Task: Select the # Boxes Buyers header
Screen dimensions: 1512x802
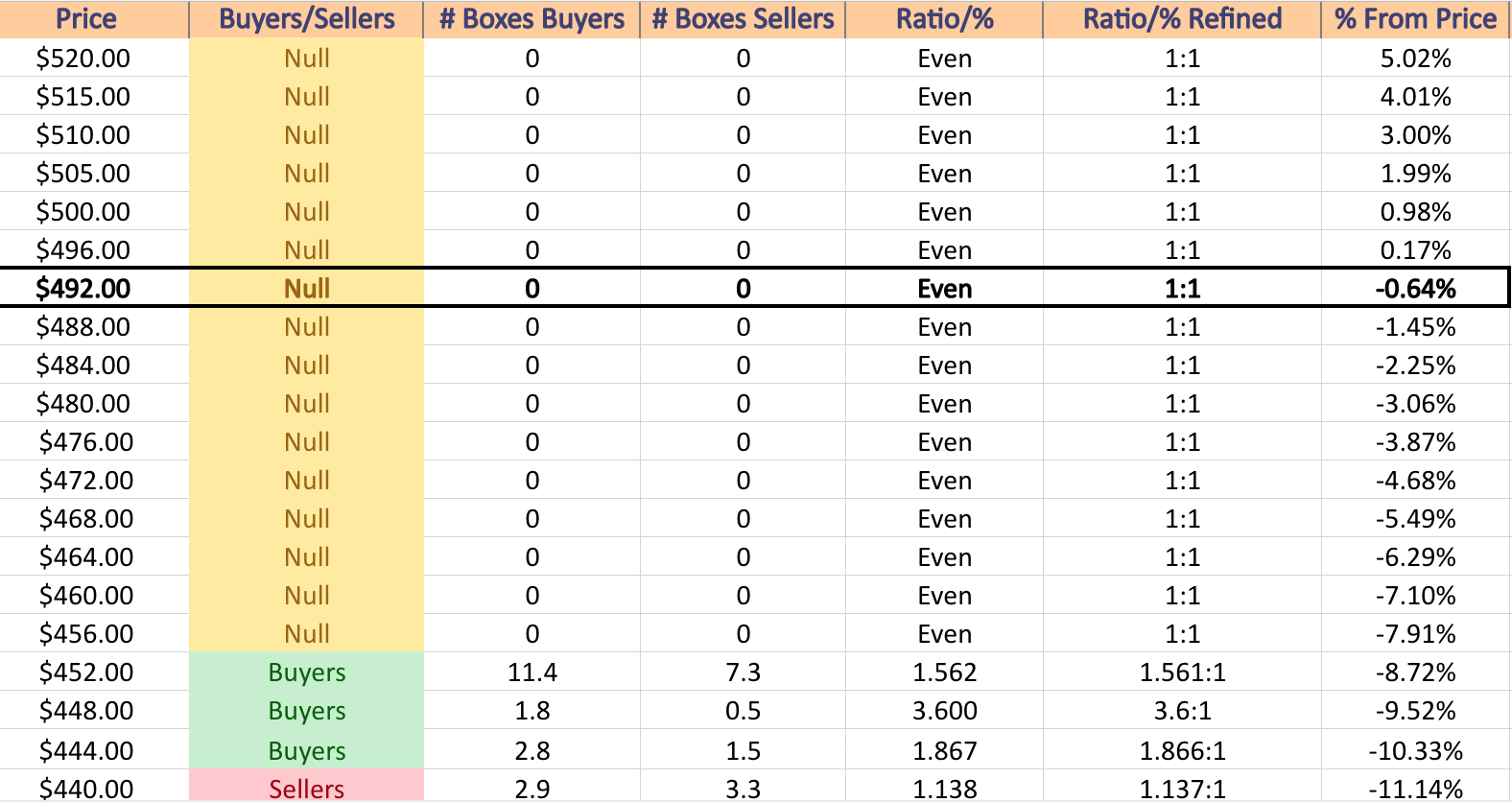Action: [x=532, y=19]
